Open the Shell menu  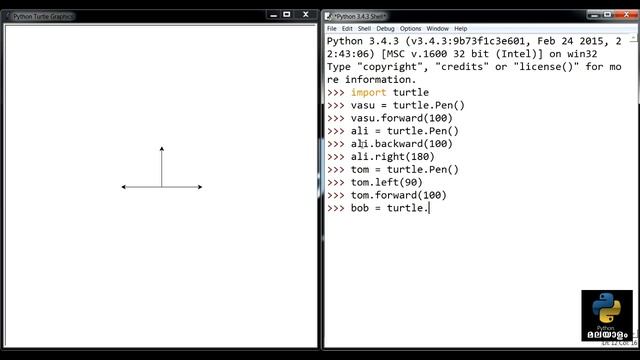click(x=364, y=29)
